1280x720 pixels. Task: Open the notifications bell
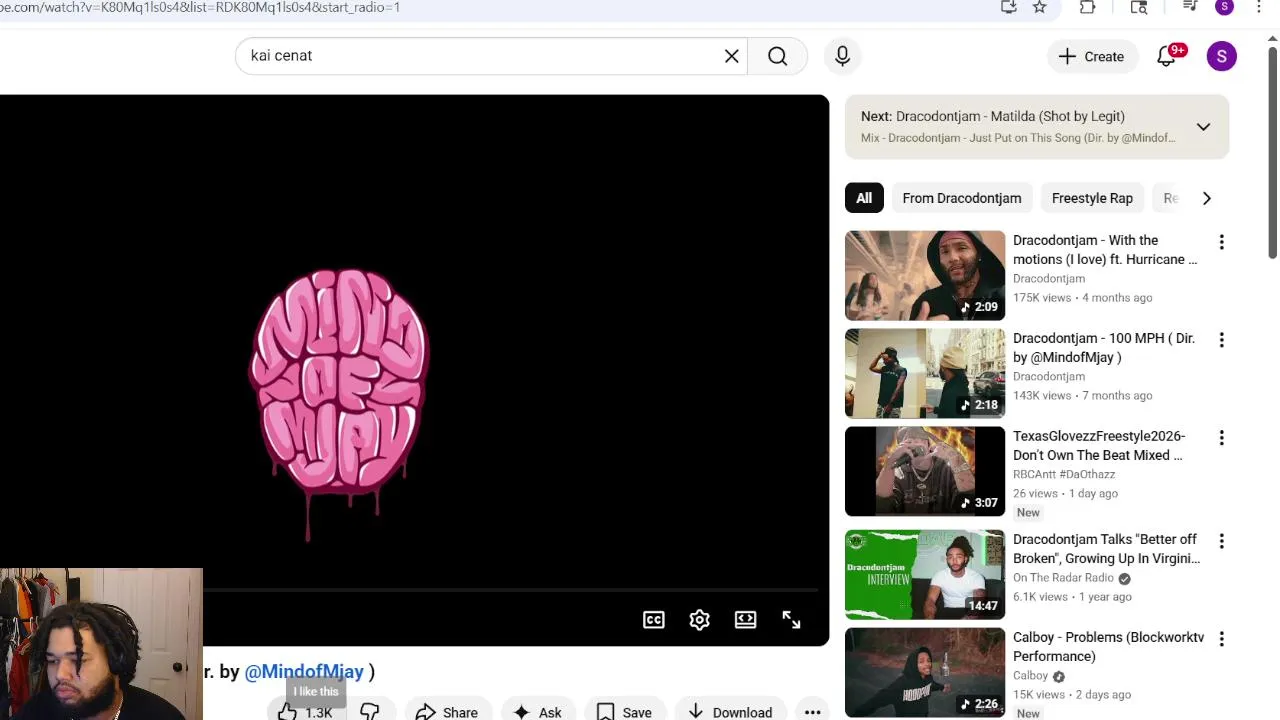pyautogui.click(x=1167, y=56)
